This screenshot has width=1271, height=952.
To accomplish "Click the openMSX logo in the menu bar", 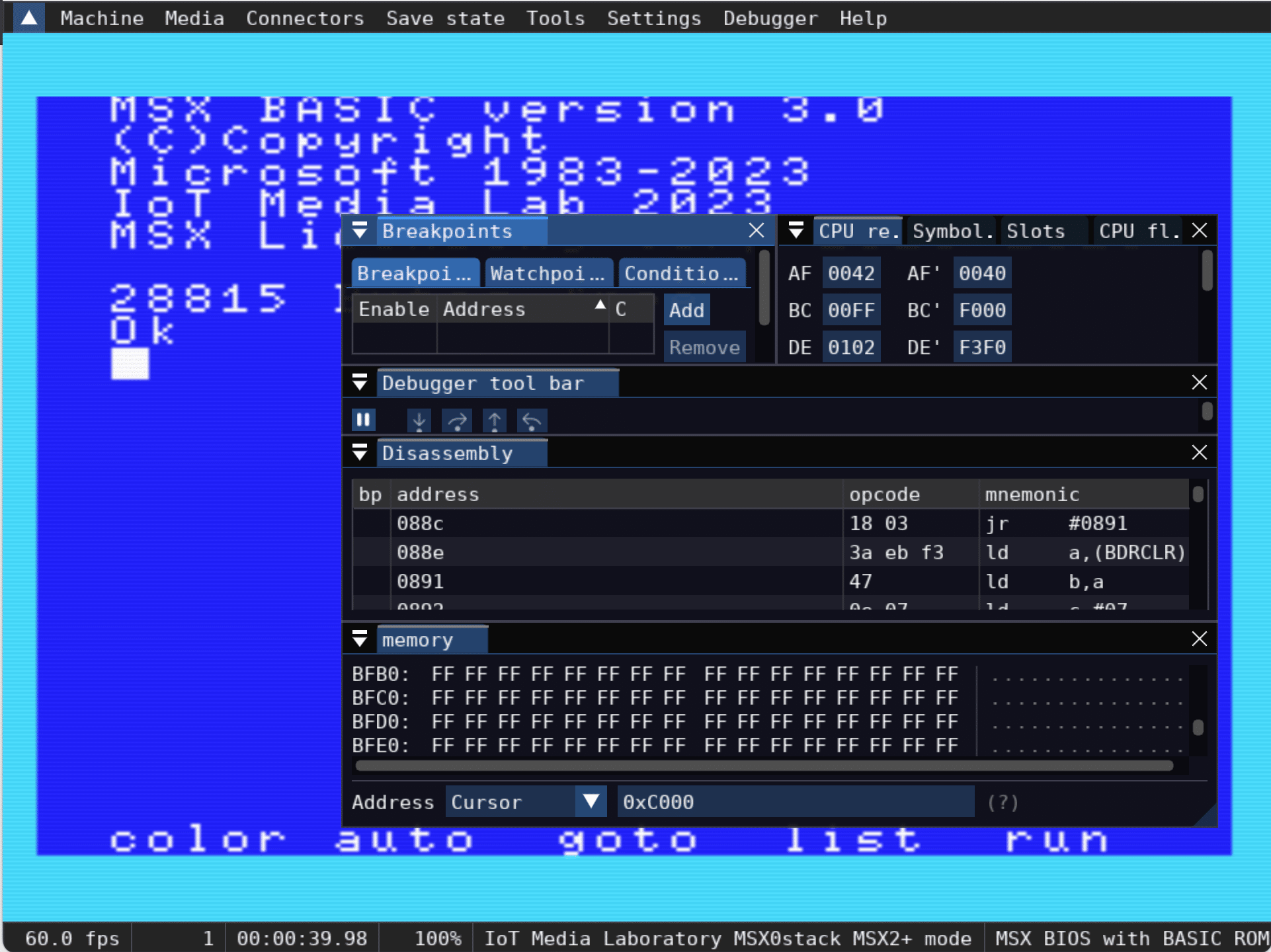I will coord(27,18).
